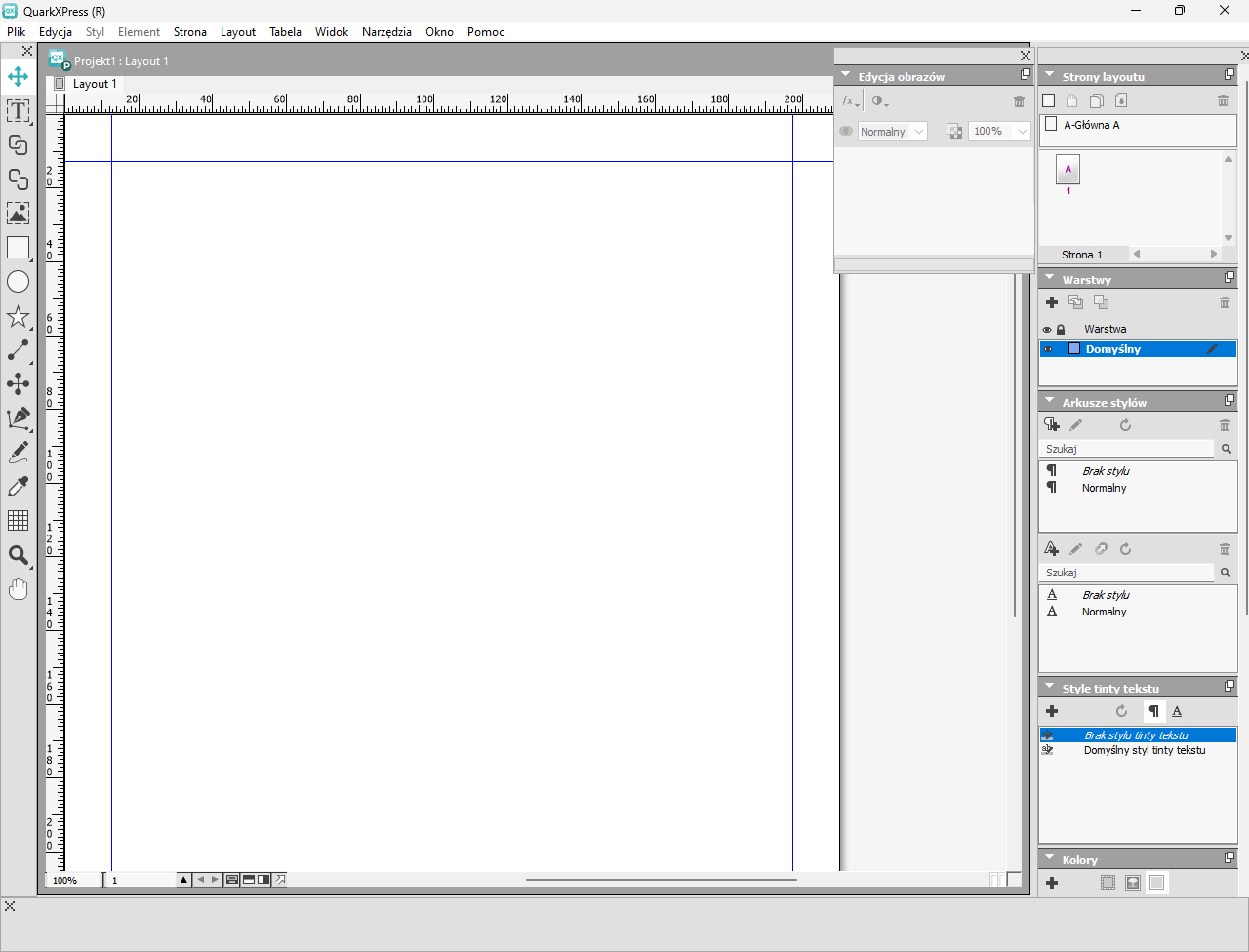Add new layer with plus icon in Warstwy
This screenshot has width=1249, height=952.
(1052, 302)
